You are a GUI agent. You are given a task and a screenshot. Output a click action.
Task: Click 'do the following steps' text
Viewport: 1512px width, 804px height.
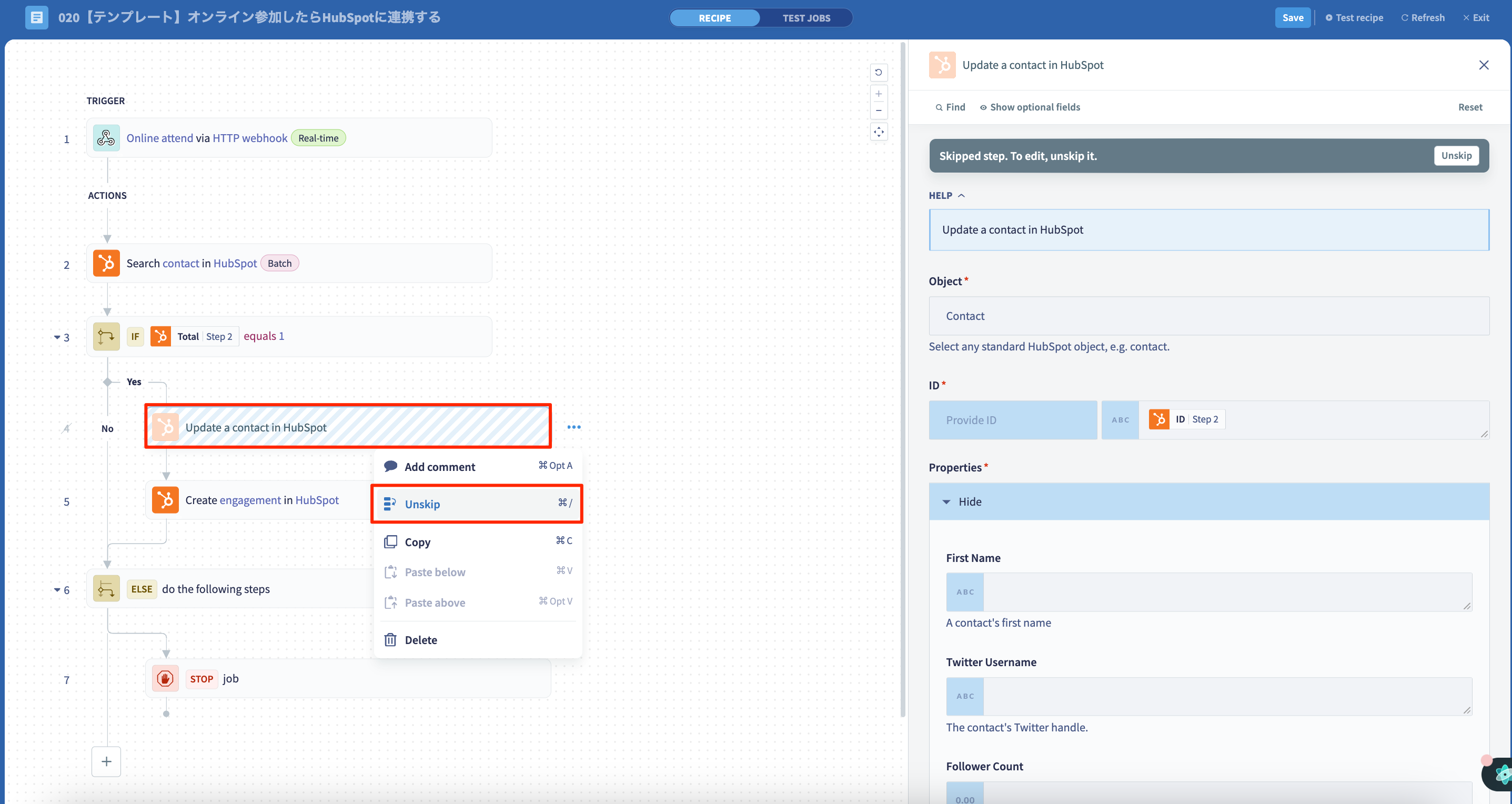coord(216,589)
